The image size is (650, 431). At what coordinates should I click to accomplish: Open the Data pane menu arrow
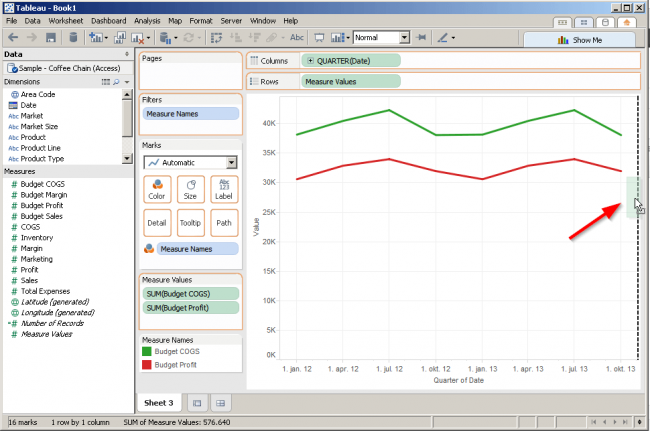(x=126, y=54)
